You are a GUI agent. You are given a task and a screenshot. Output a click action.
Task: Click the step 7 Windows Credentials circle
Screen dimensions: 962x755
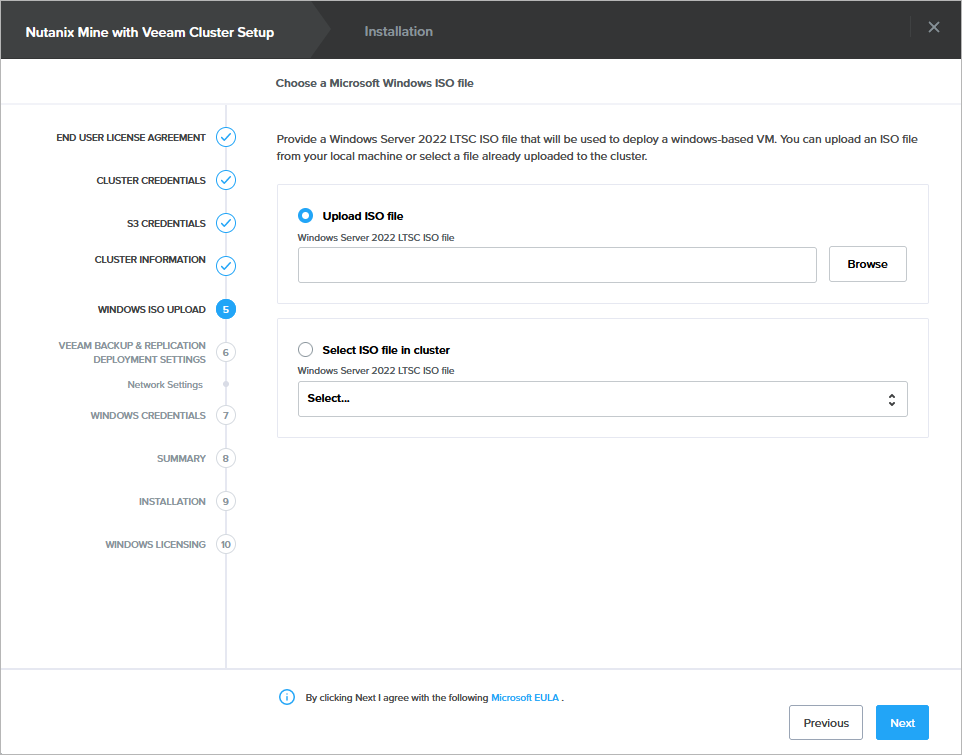[226, 415]
